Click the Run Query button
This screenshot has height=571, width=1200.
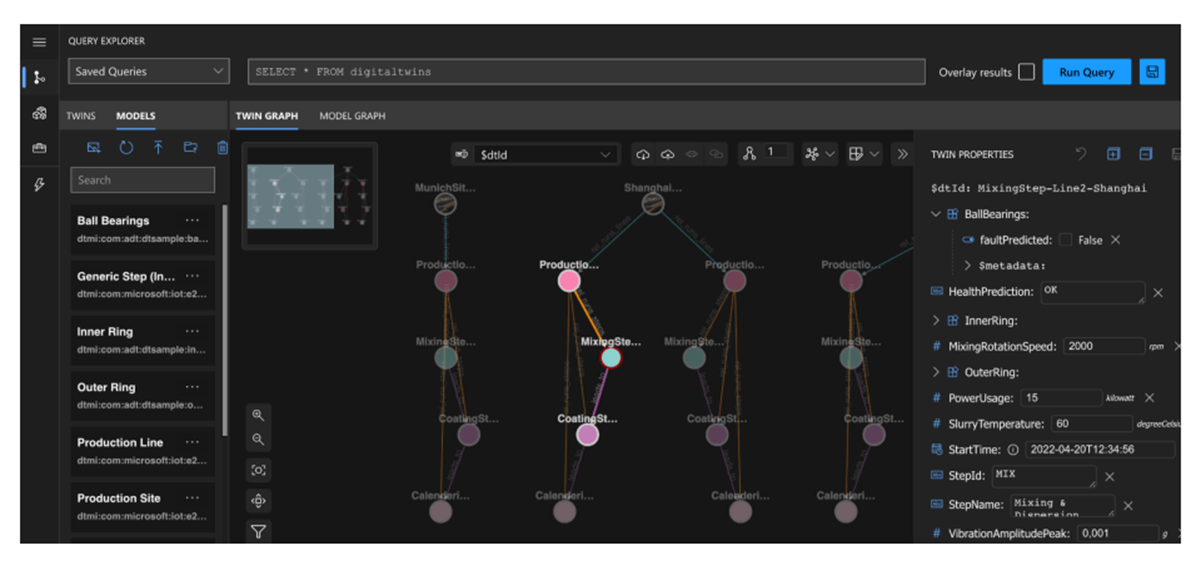coord(1086,72)
